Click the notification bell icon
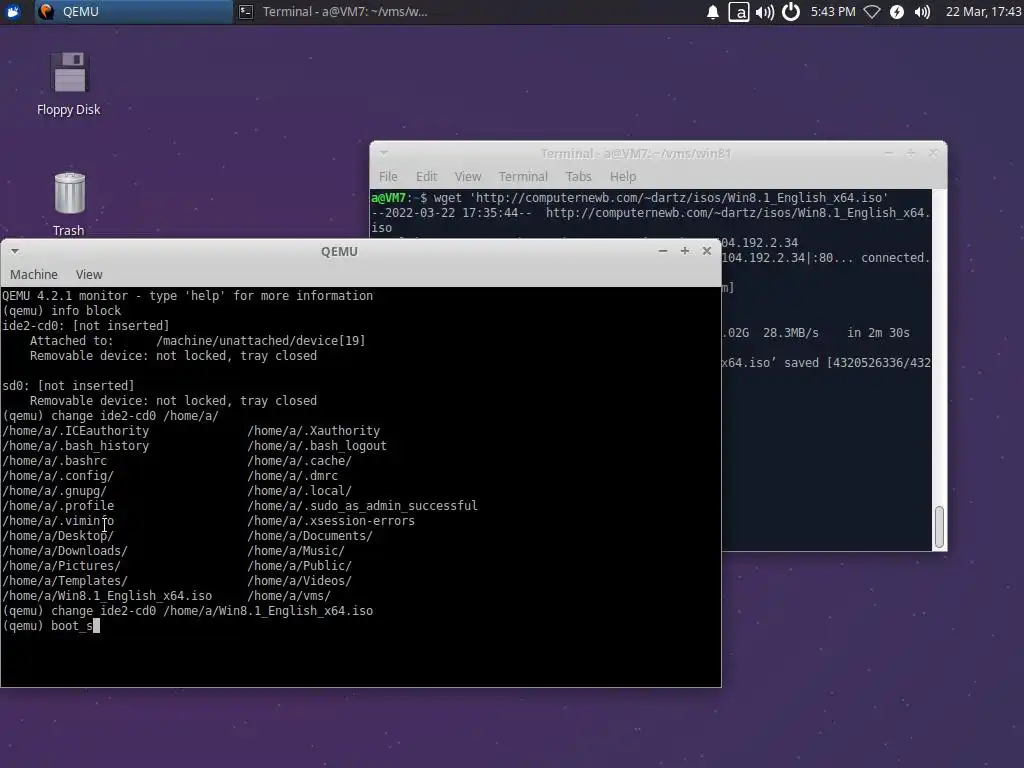Screen dimensions: 1024x768 (712, 12)
